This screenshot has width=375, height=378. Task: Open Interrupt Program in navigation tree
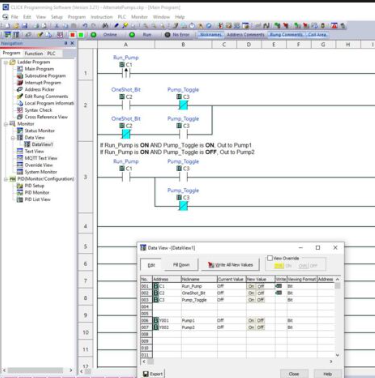click(x=43, y=82)
